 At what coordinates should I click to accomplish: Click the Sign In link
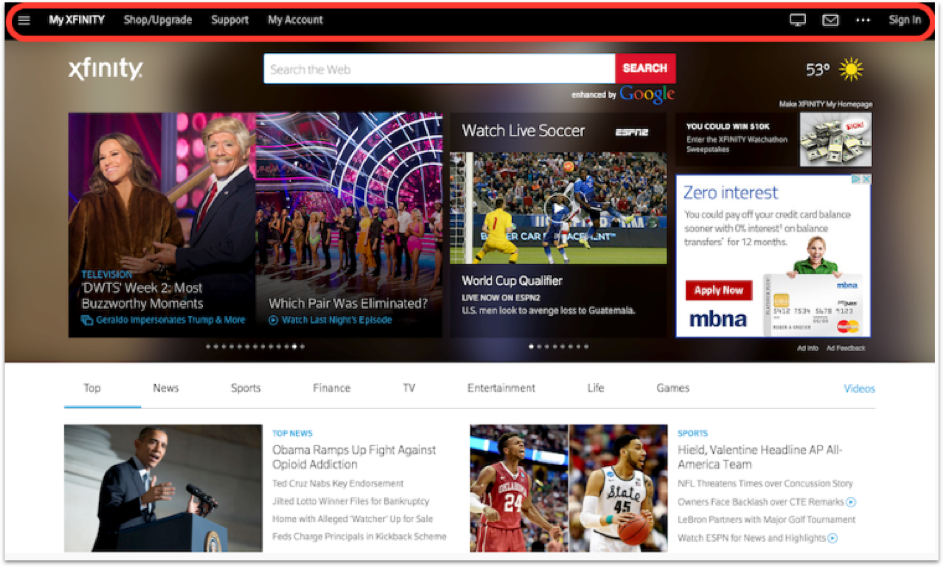[905, 20]
